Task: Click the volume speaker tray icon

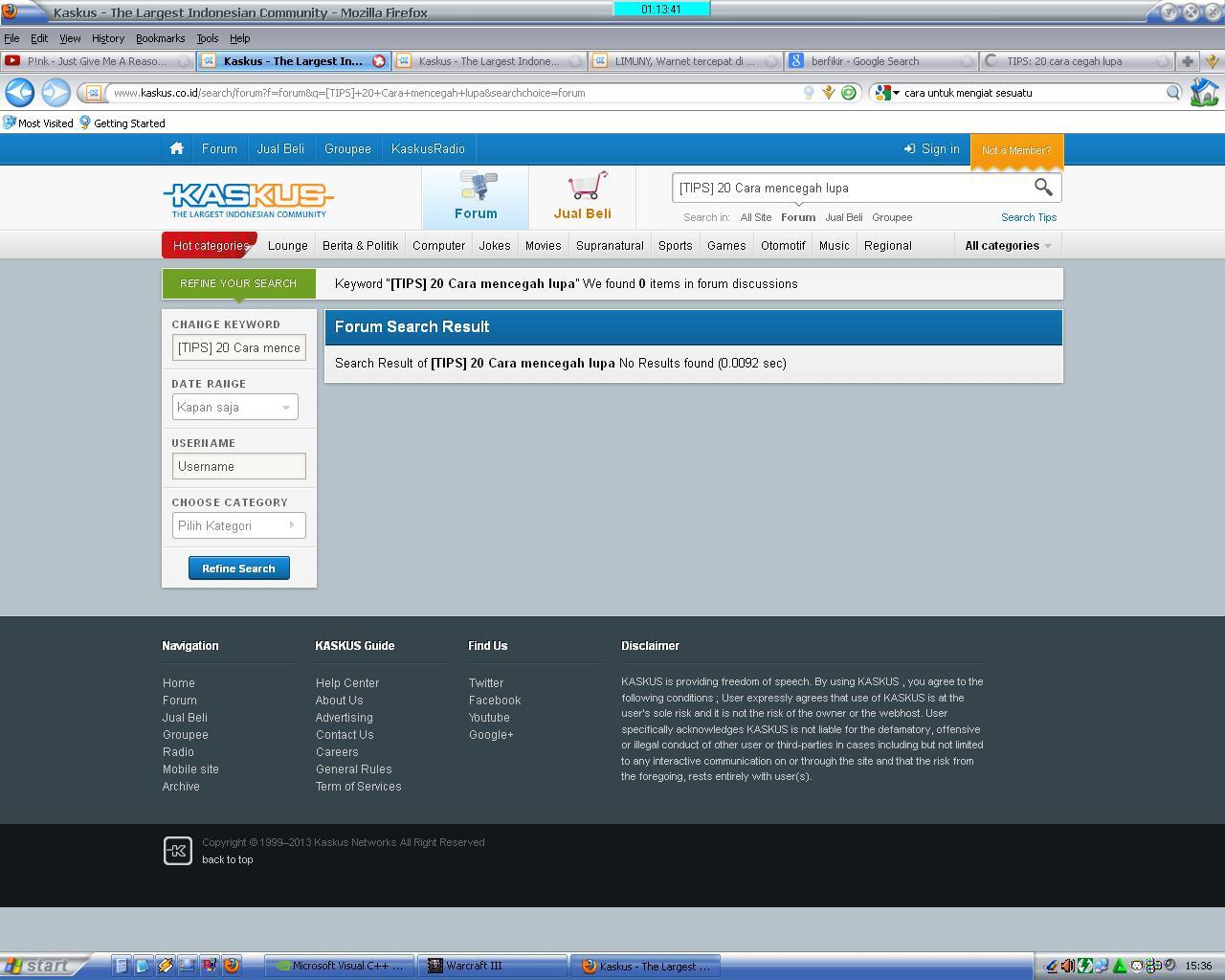Action: coord(1068,966)
